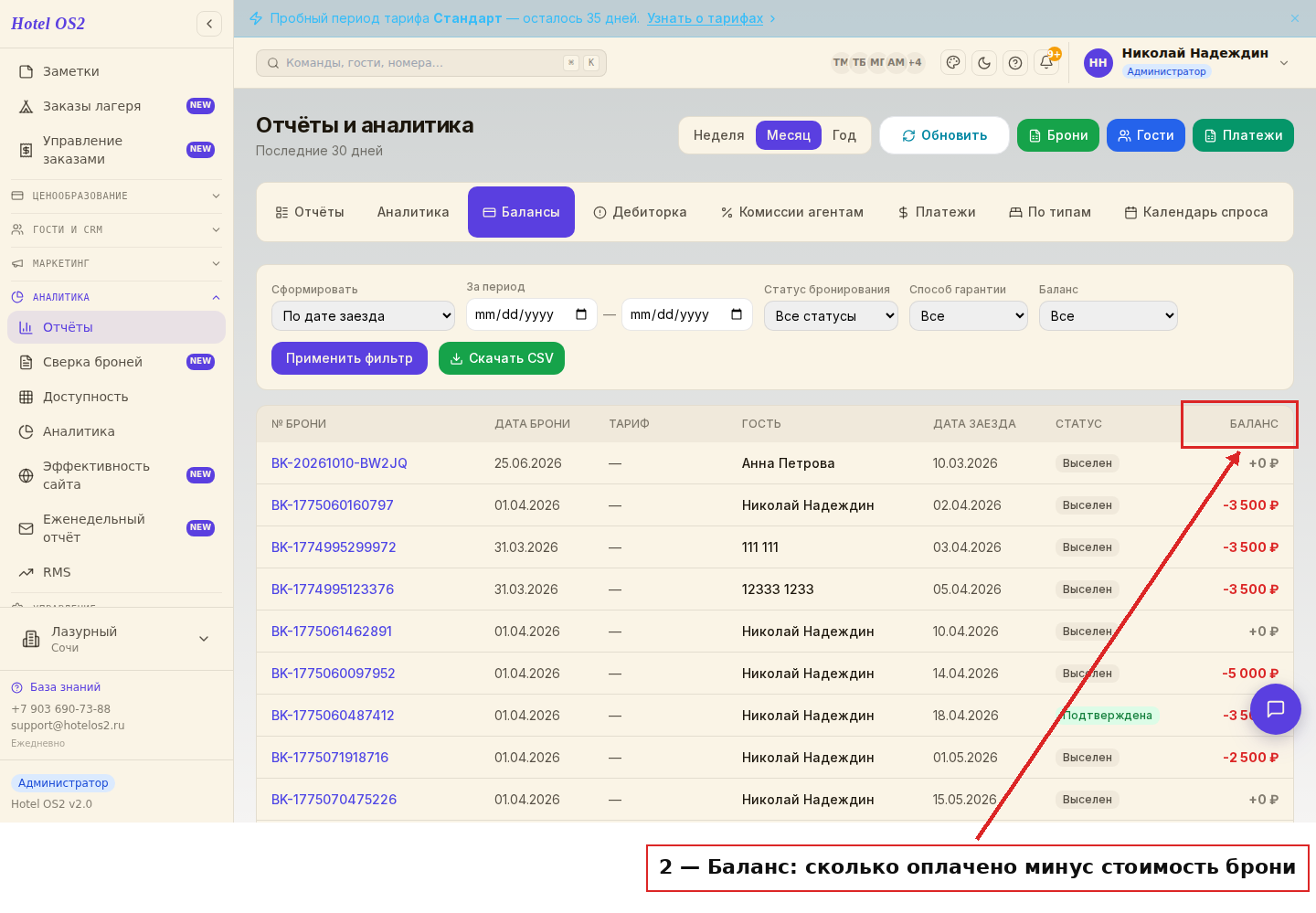Open RMS in the sidebar
Image resolution: width=1316 pixels, height=913 pixels.
116,572
